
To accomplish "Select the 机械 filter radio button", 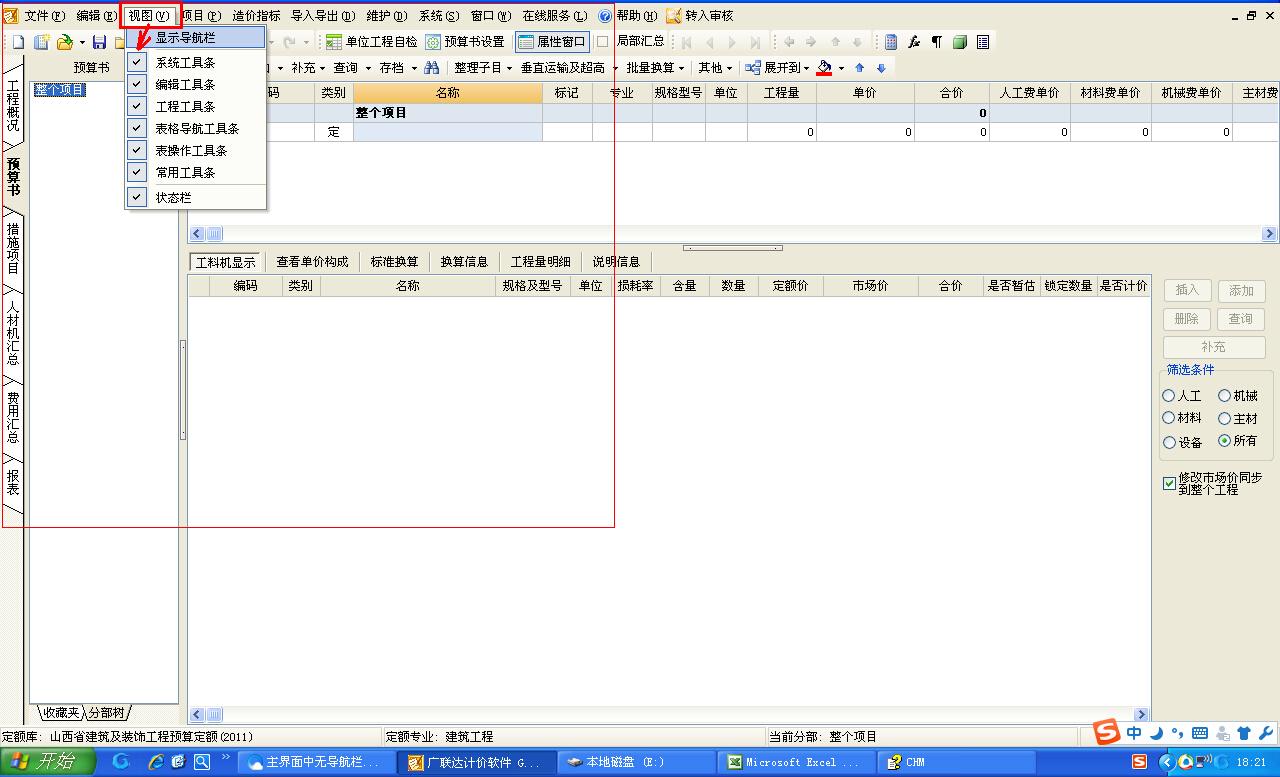I will click(x=1224, y=396).
